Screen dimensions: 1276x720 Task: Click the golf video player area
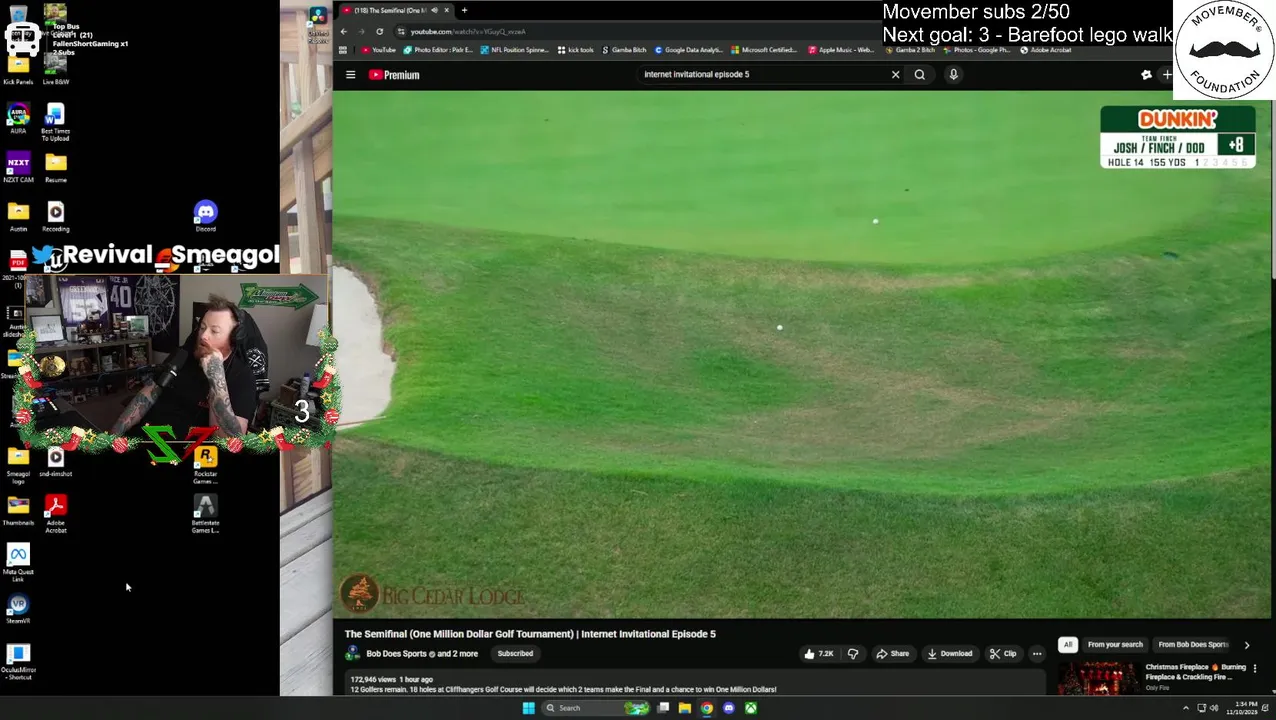(800, 355)
